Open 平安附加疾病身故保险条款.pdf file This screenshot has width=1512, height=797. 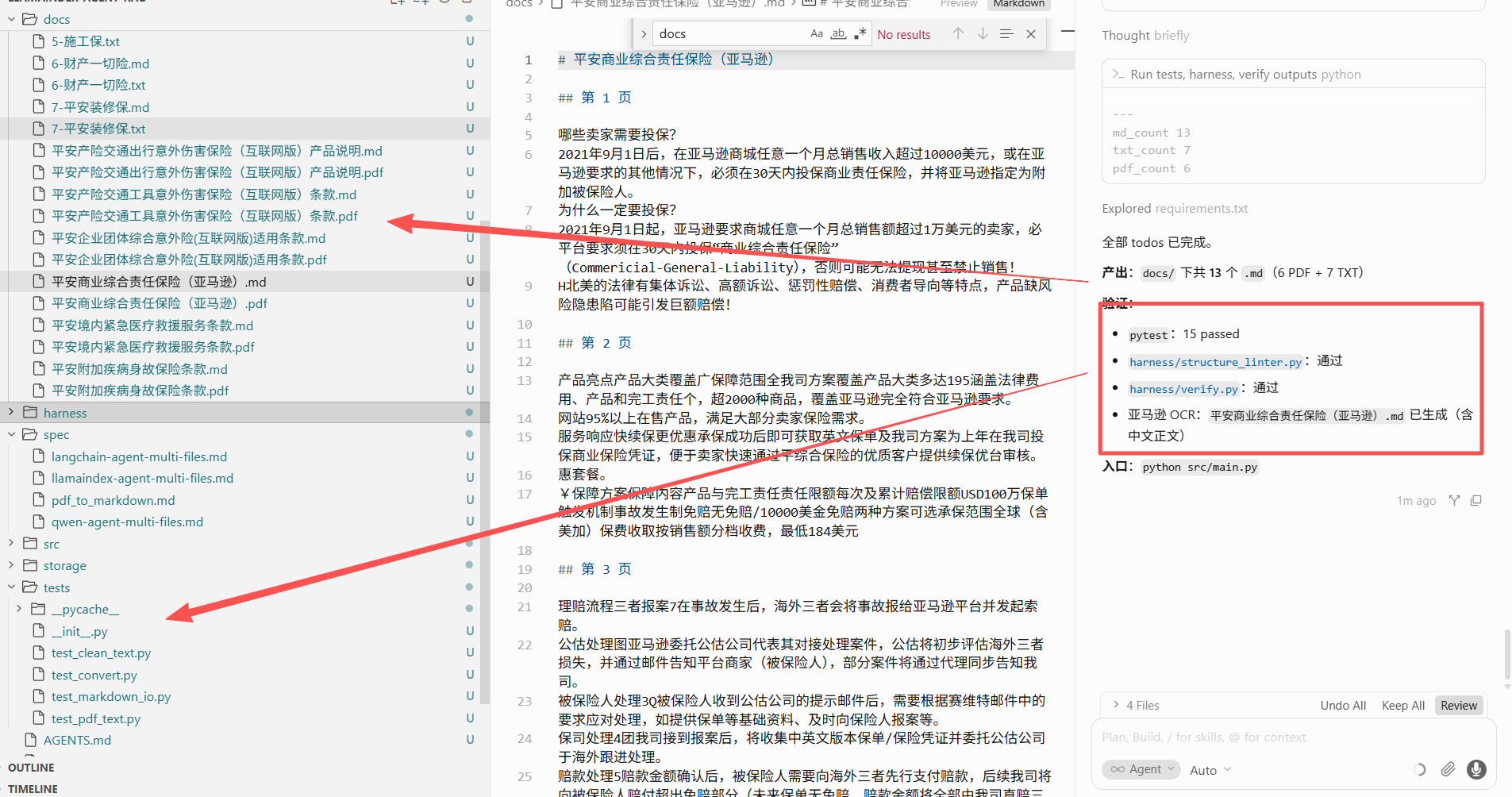click(140, 391)
